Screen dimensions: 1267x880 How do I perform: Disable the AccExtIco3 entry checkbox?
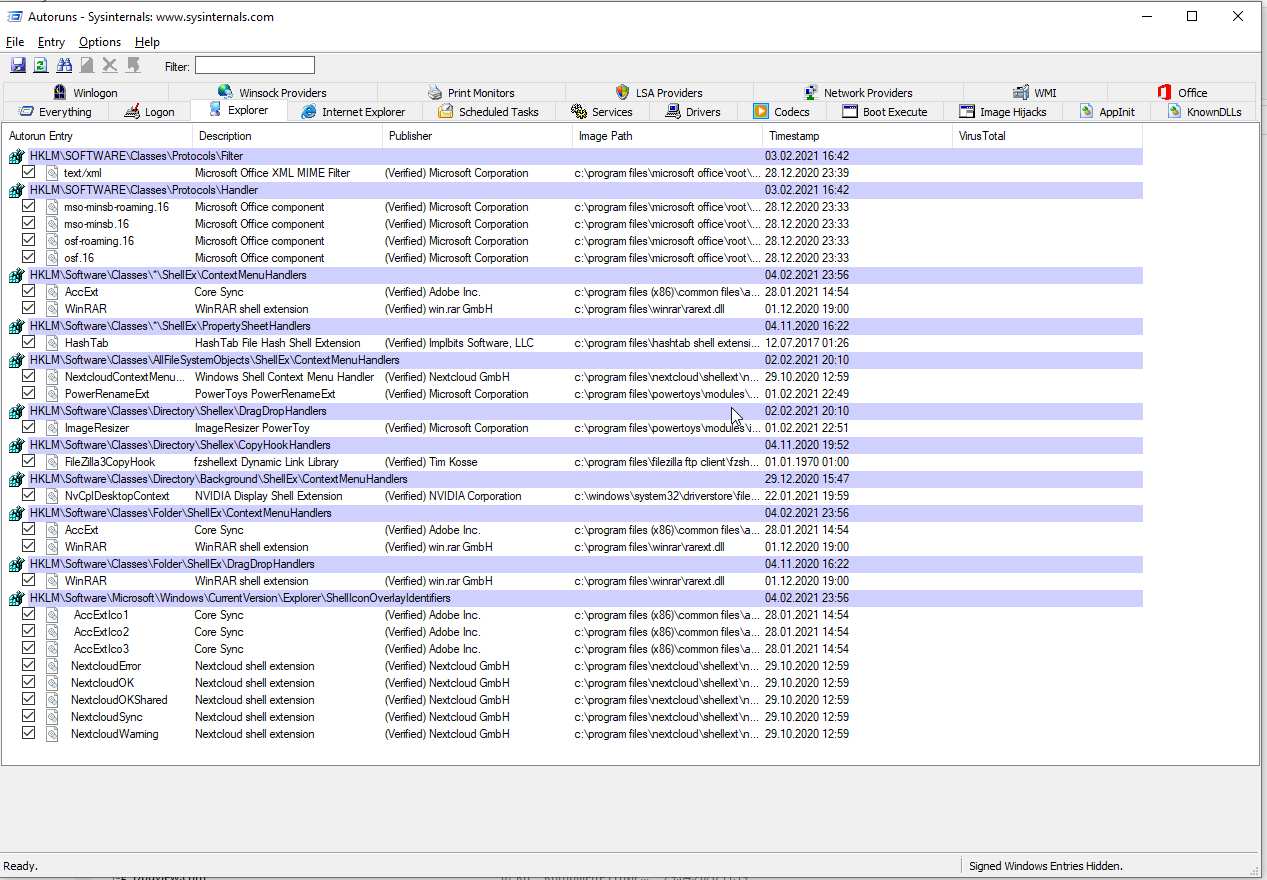[28, 648]
